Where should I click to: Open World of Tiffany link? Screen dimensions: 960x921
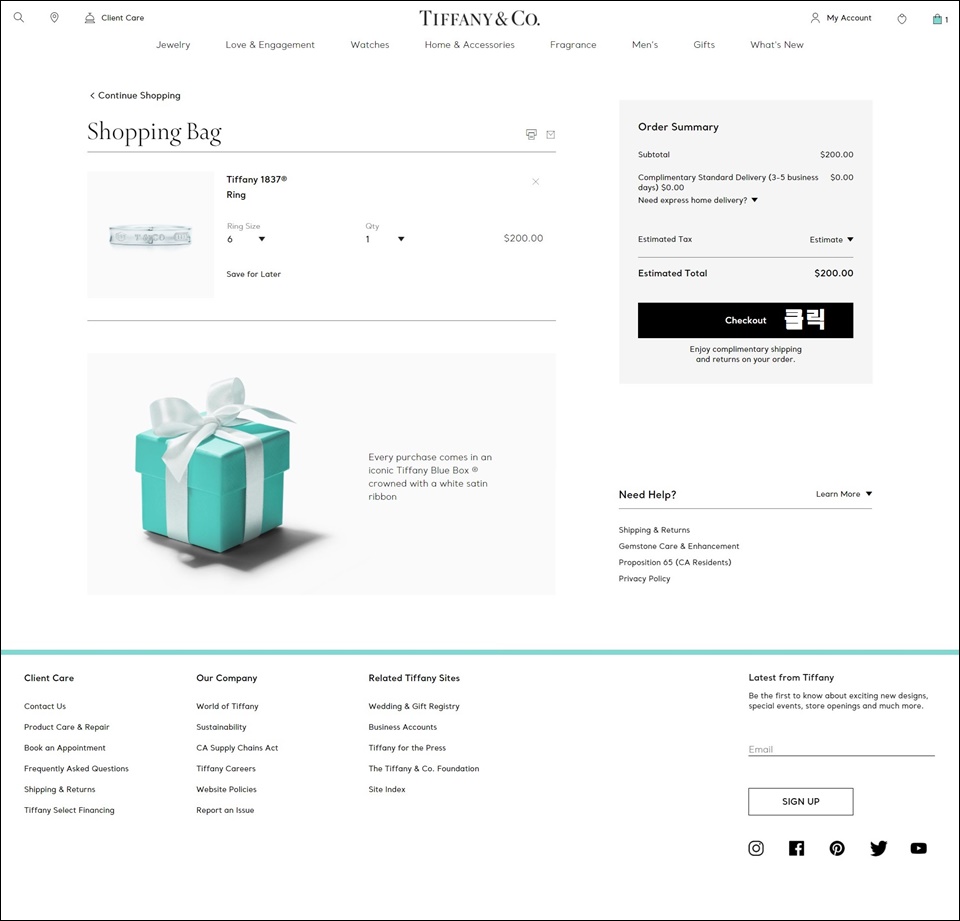[x=227, y=707]
